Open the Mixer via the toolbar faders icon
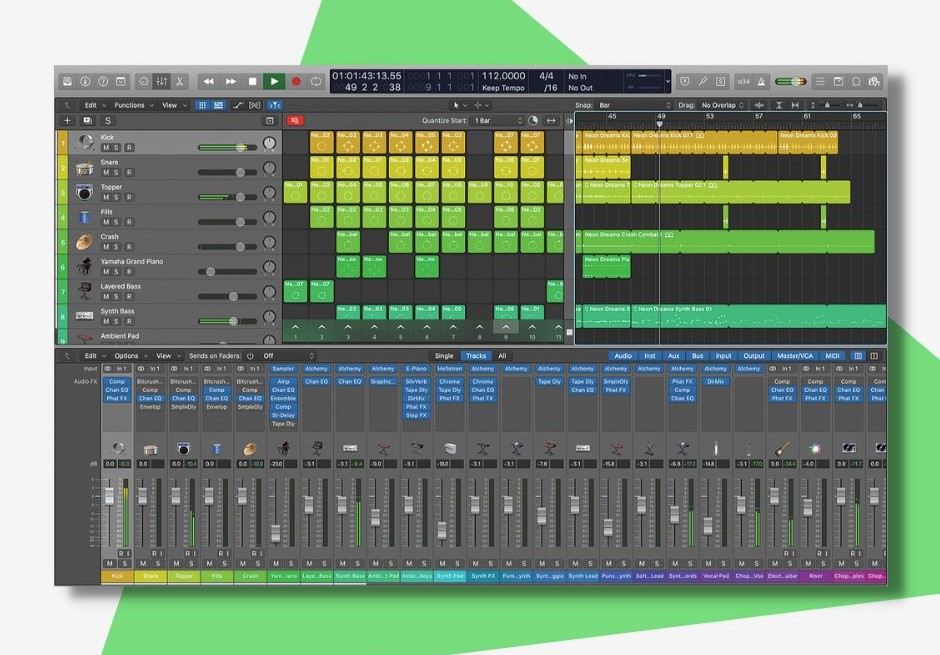 pyautogui.click(x=158, y=81)
